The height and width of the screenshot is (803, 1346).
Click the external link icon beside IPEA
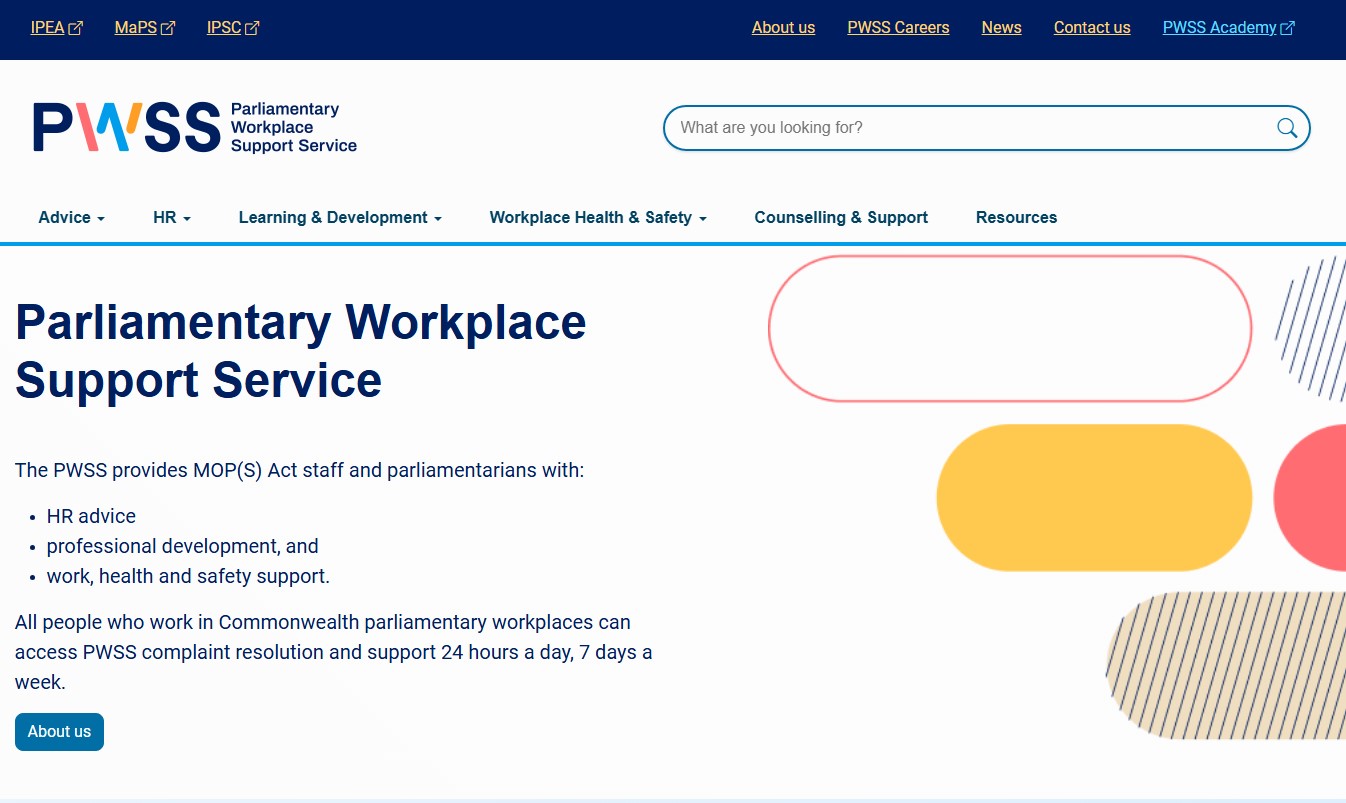[75, 27]
